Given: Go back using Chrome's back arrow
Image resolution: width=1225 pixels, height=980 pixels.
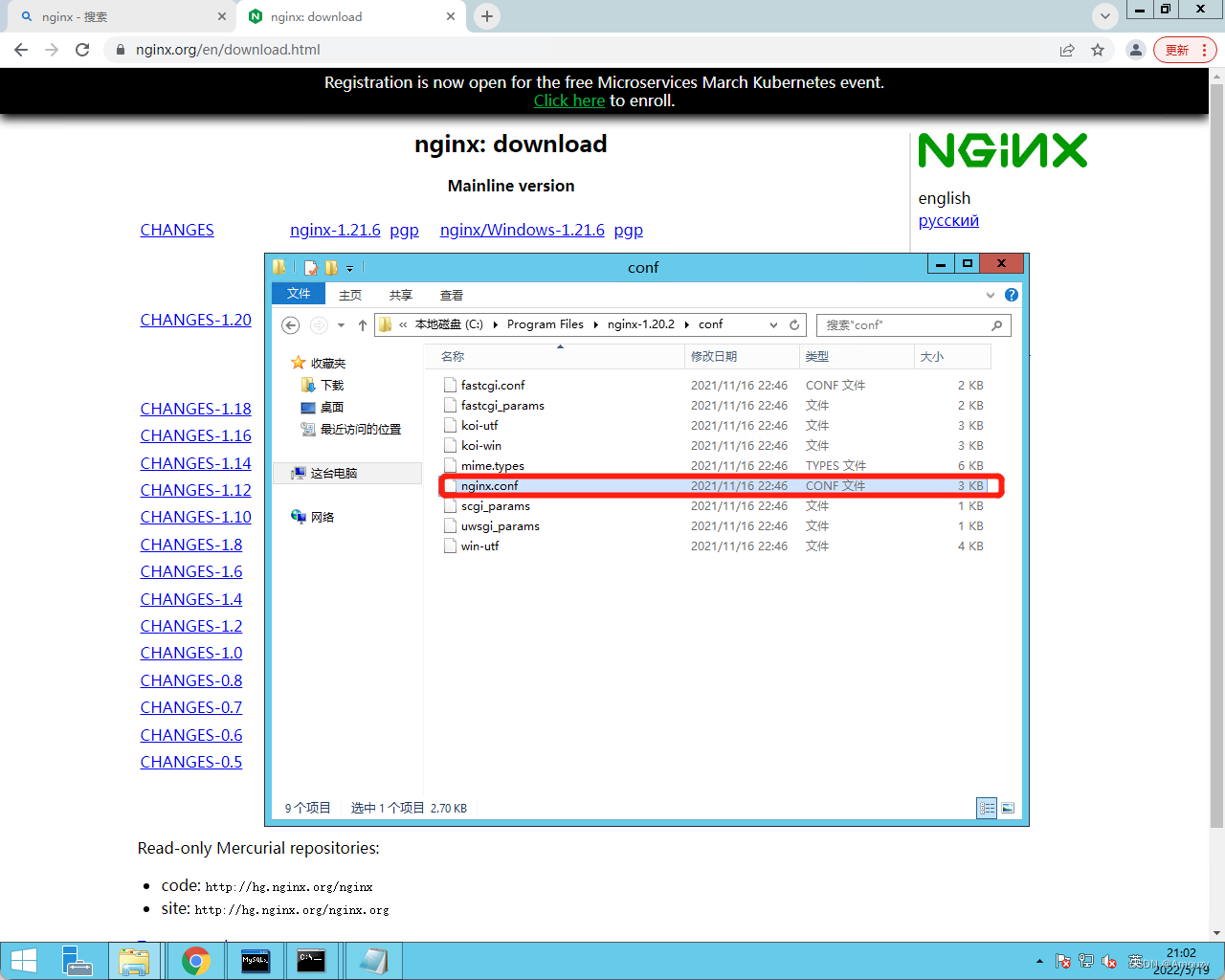Looking at the screenshot, I should point(21,50).
